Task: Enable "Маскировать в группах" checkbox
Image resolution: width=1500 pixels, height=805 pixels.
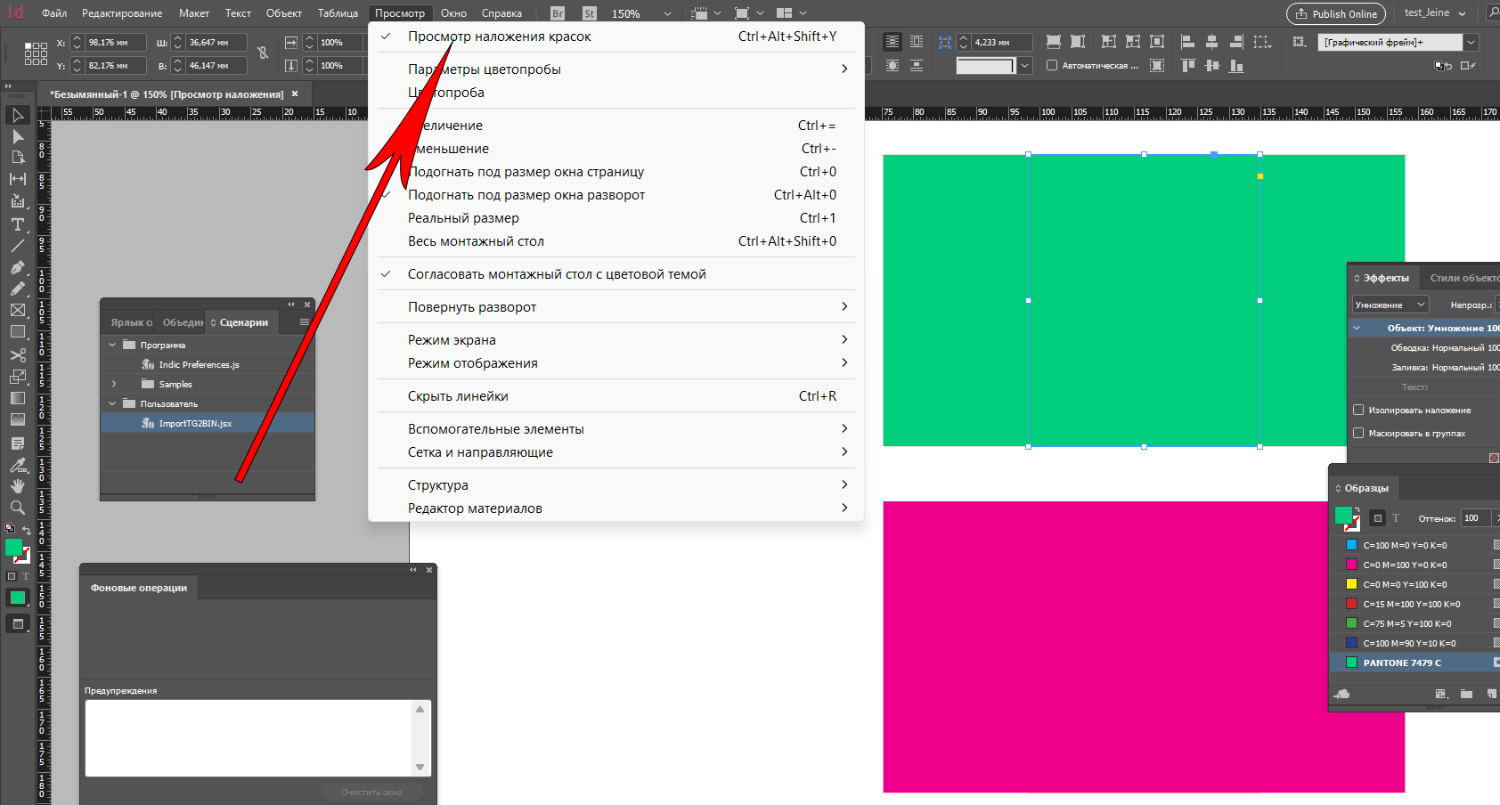Action: (1358, 433)
